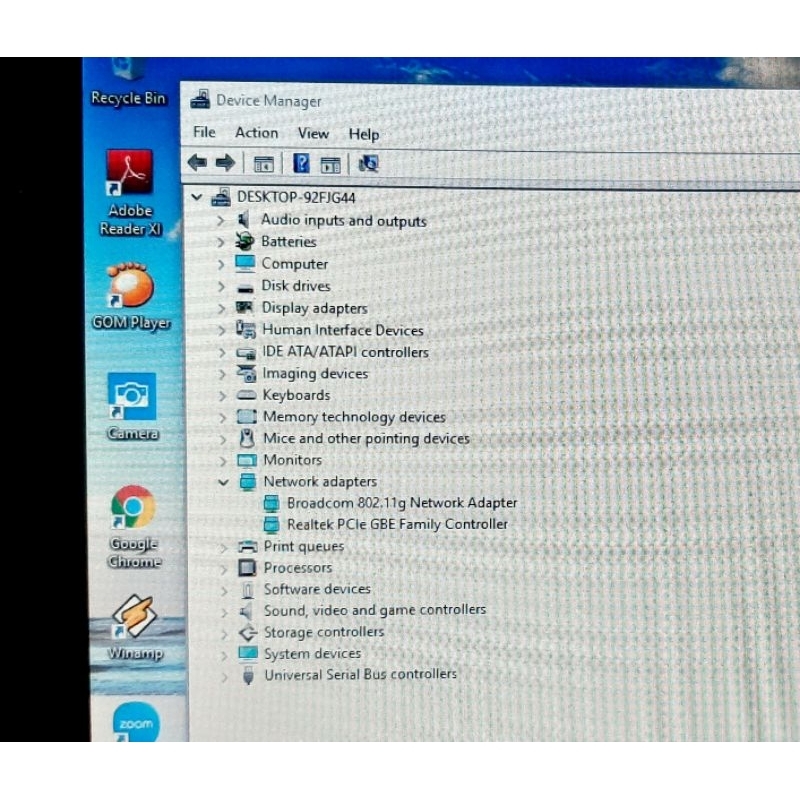Click the blue Help toolbar icon
Image resolution: width=800 pixels, height=800 pixels.
301,164
